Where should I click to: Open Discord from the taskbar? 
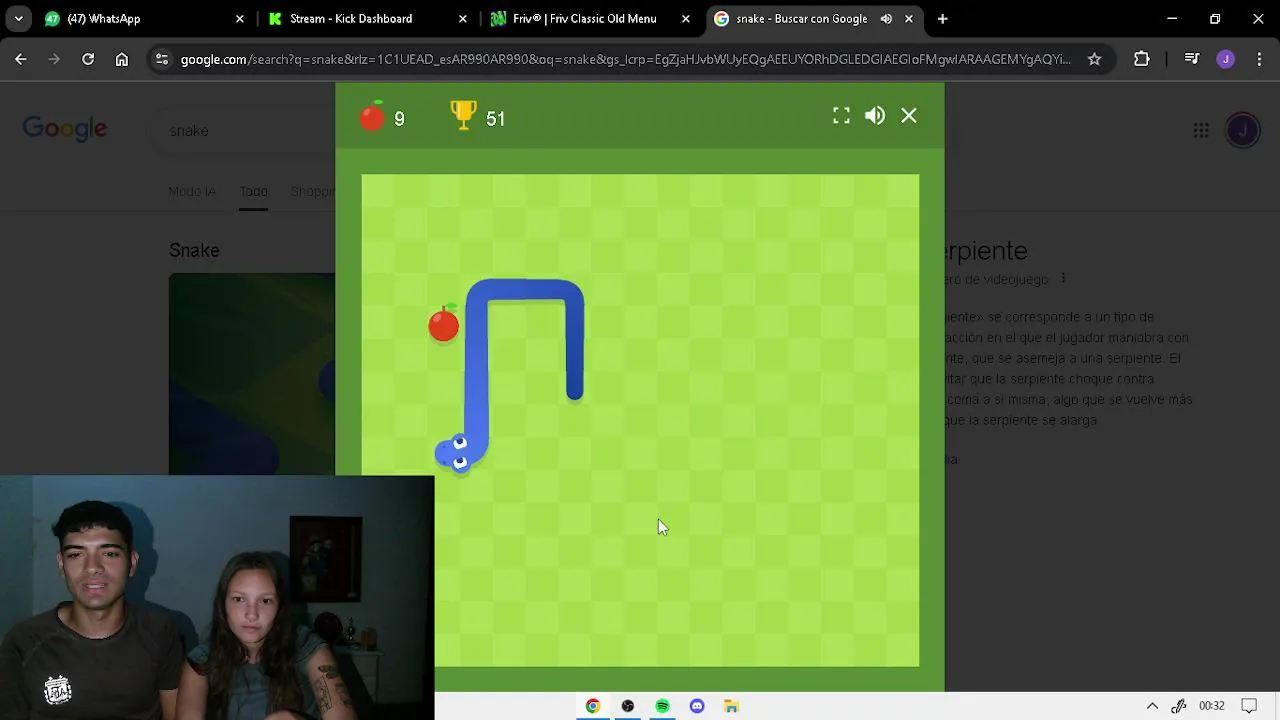click(x=697, y=706)
